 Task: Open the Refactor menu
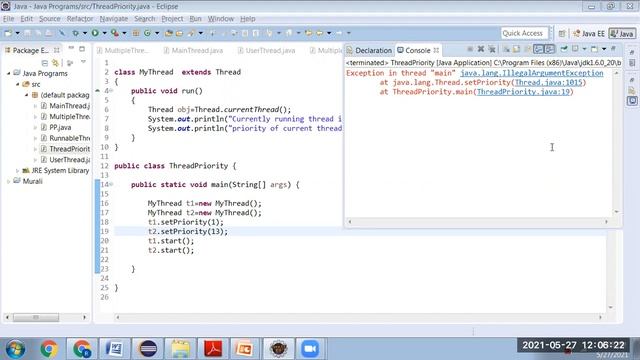coord(80,19)
